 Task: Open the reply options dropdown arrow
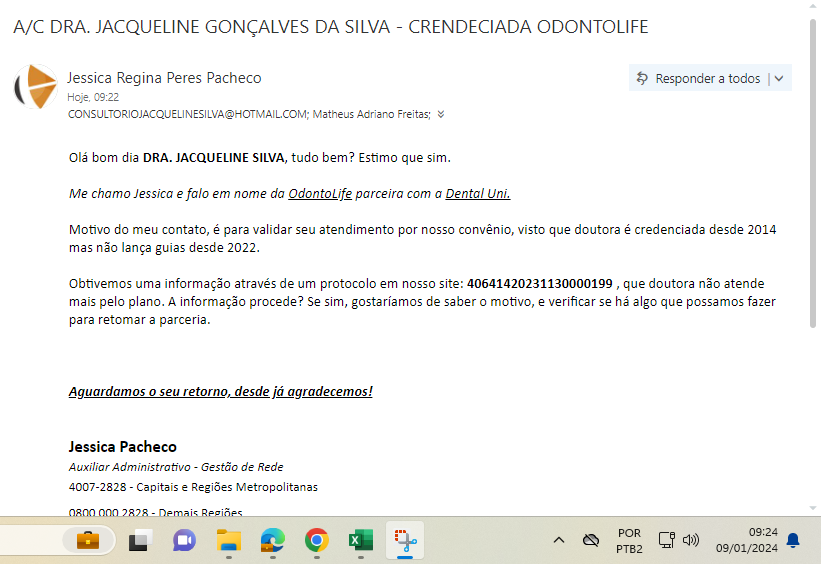click(779, 79)
